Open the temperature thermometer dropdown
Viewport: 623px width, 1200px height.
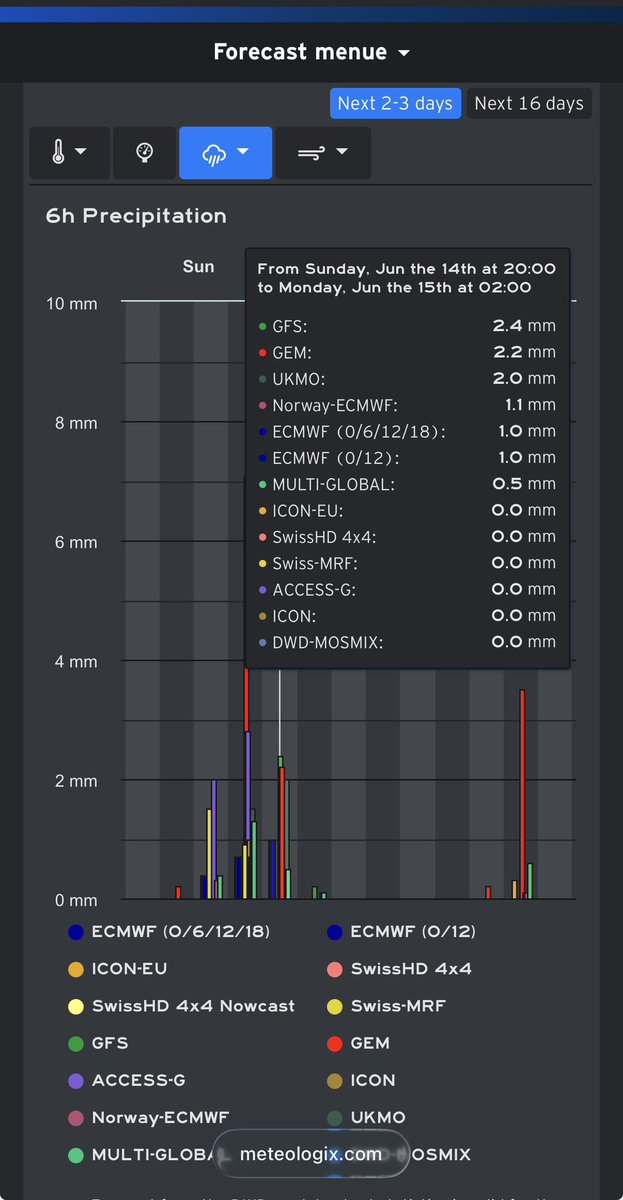(68, 152)
